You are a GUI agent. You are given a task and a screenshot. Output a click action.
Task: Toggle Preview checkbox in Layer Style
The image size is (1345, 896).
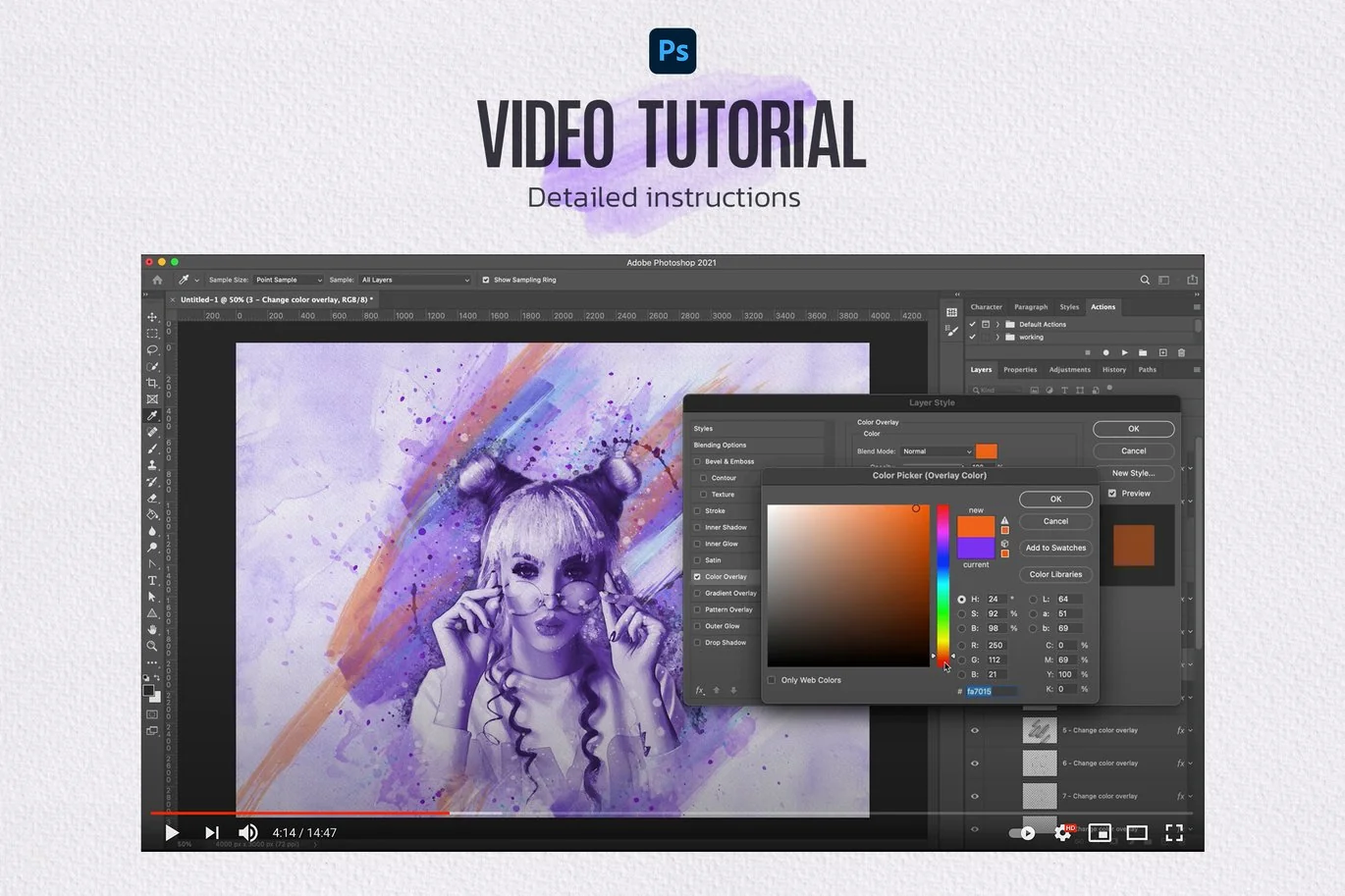pos(1112,494)
